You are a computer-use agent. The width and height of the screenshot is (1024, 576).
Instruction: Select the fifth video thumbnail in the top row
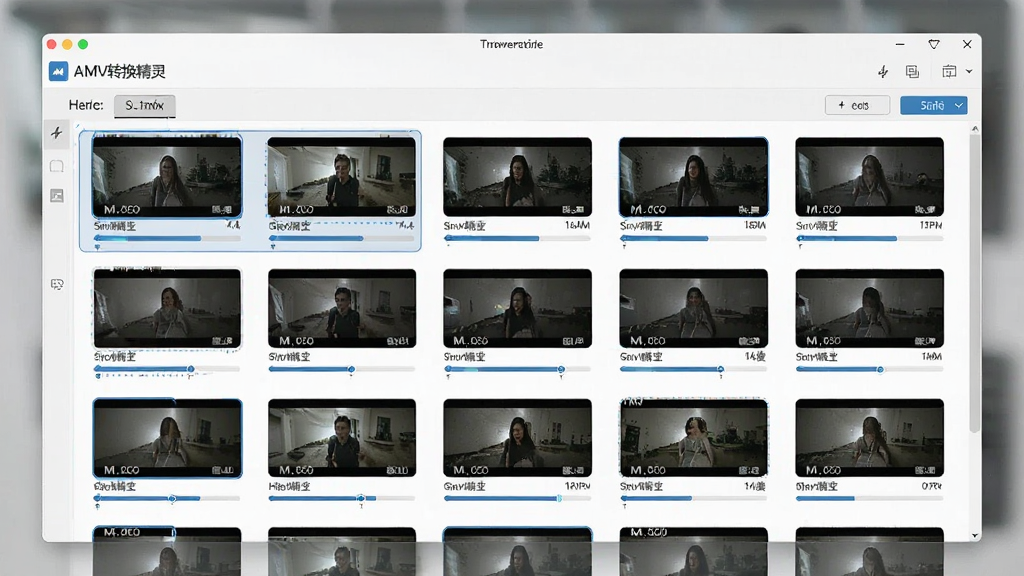click(x=869, y=176)
